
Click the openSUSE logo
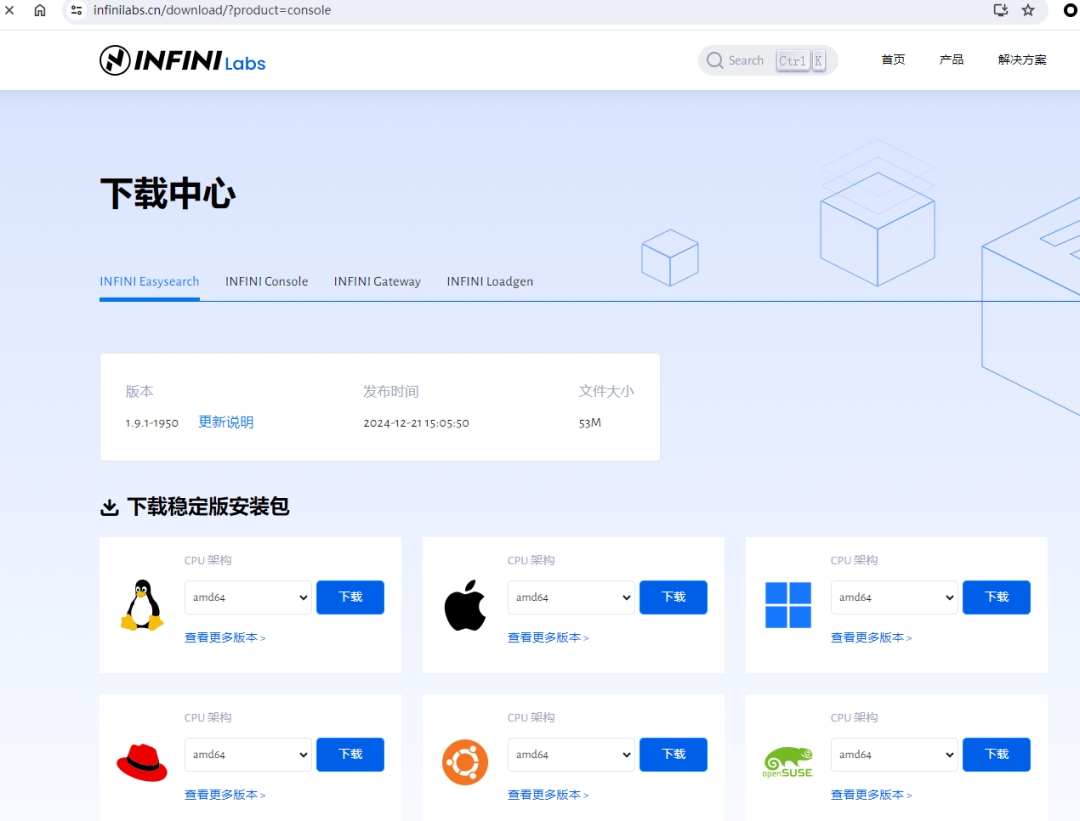click(x=788, y=762)
